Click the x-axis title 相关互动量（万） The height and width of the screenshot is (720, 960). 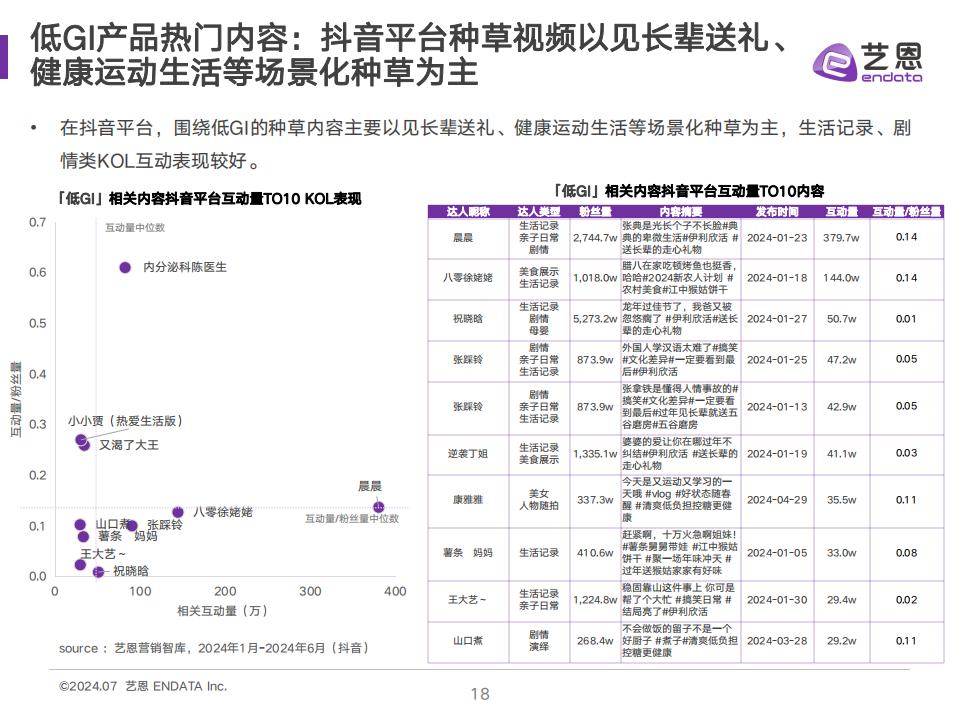click(223, 610)
